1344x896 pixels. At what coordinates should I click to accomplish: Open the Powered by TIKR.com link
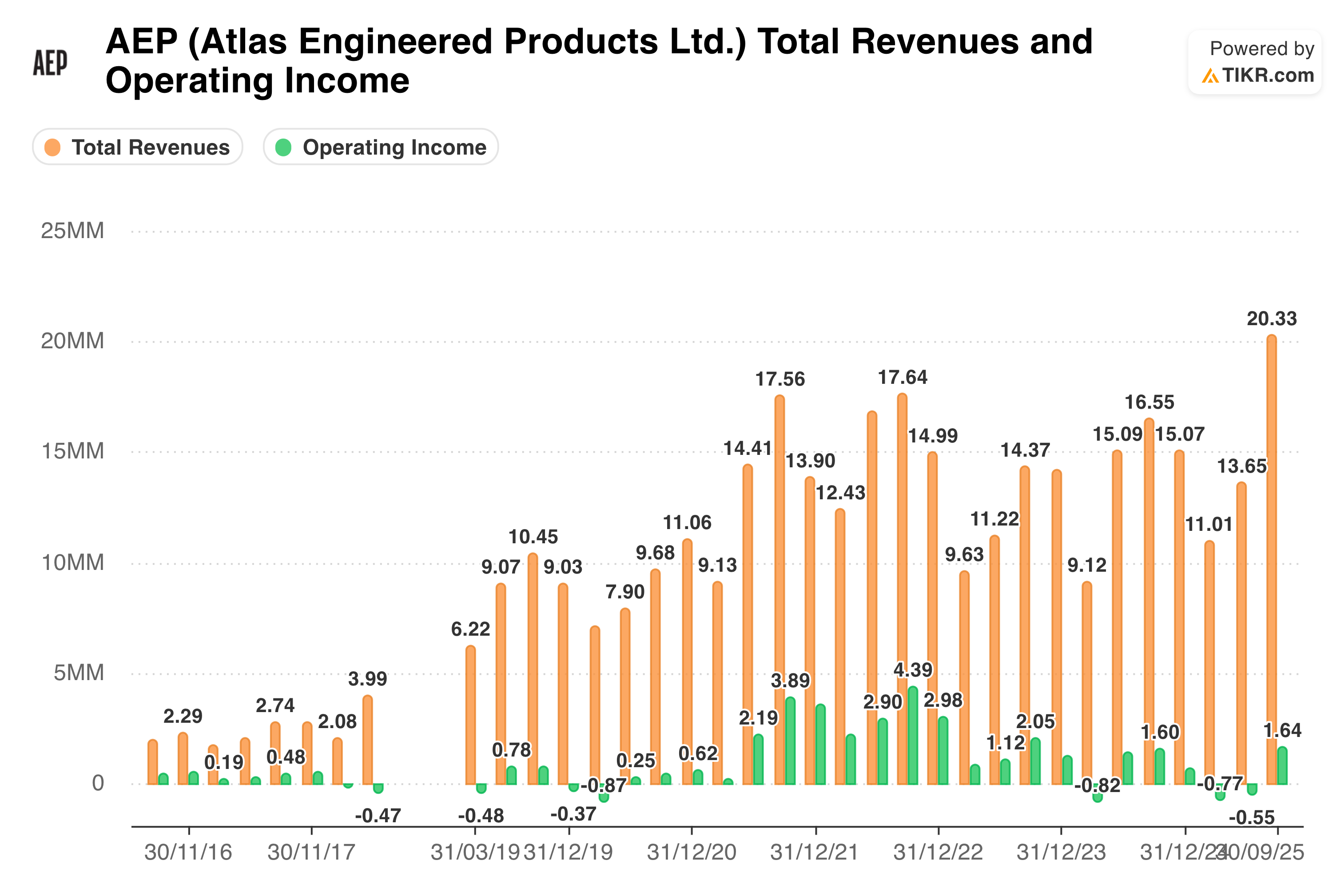point(1254,62)
